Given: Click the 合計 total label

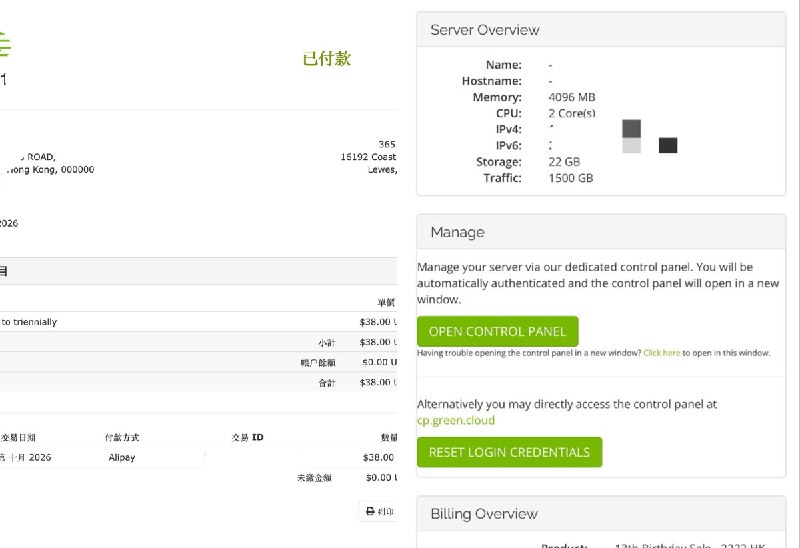Looking at the screenshot, I should [327, 383].
